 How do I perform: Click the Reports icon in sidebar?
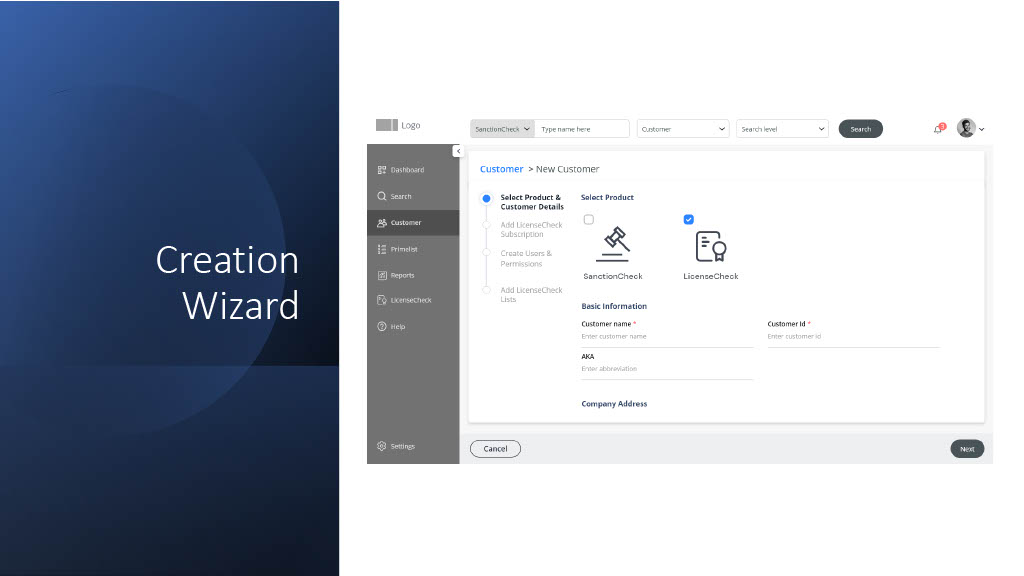tap(382, 276)
